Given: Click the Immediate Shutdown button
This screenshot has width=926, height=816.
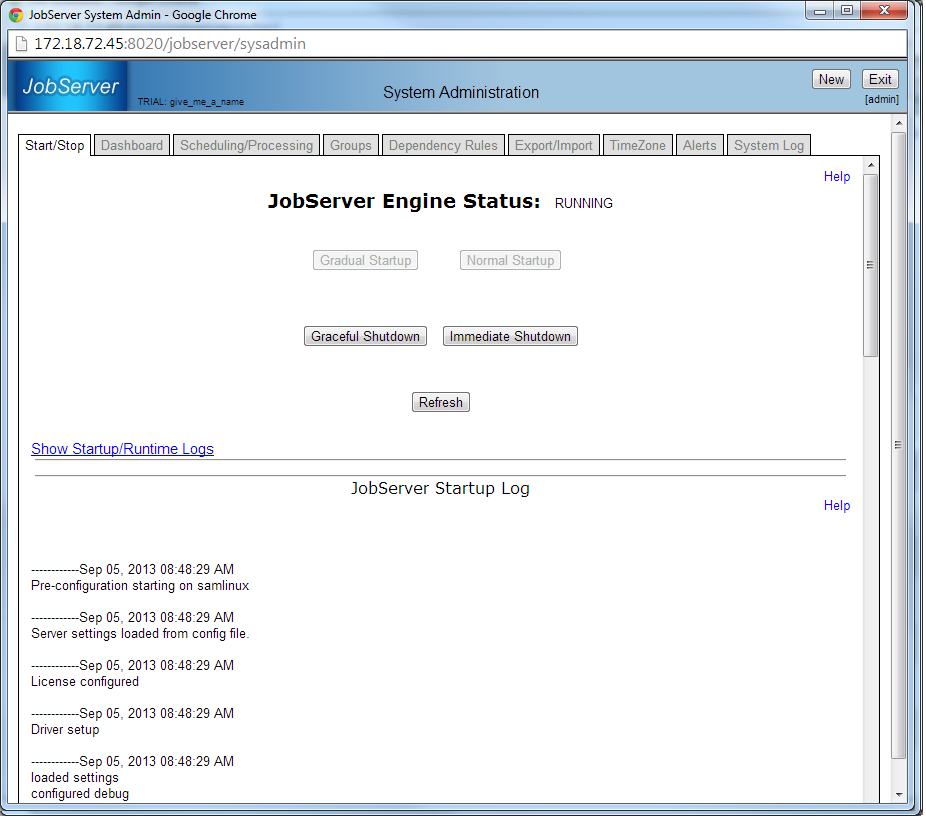Looking at the screenshot, I should coord(510,336).
